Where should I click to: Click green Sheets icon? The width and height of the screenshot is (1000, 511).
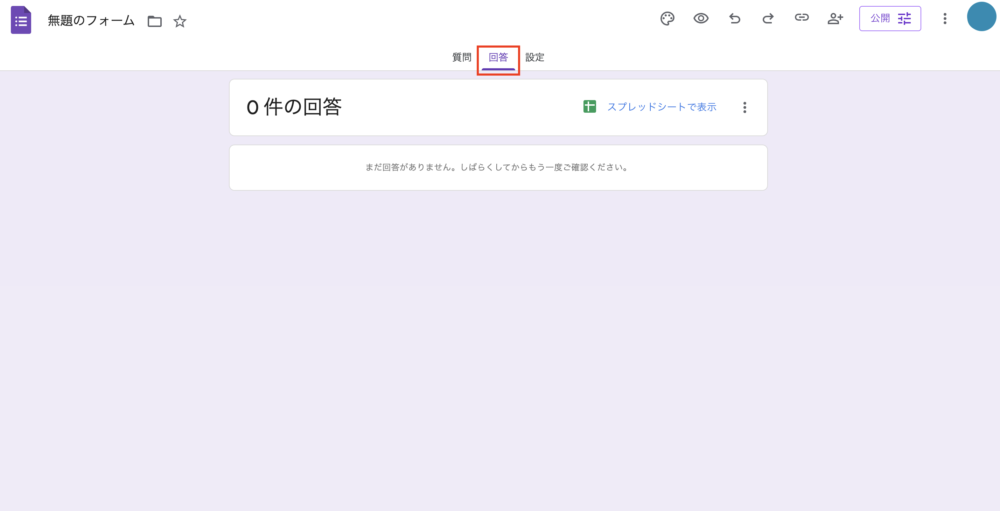coord(589,107)
